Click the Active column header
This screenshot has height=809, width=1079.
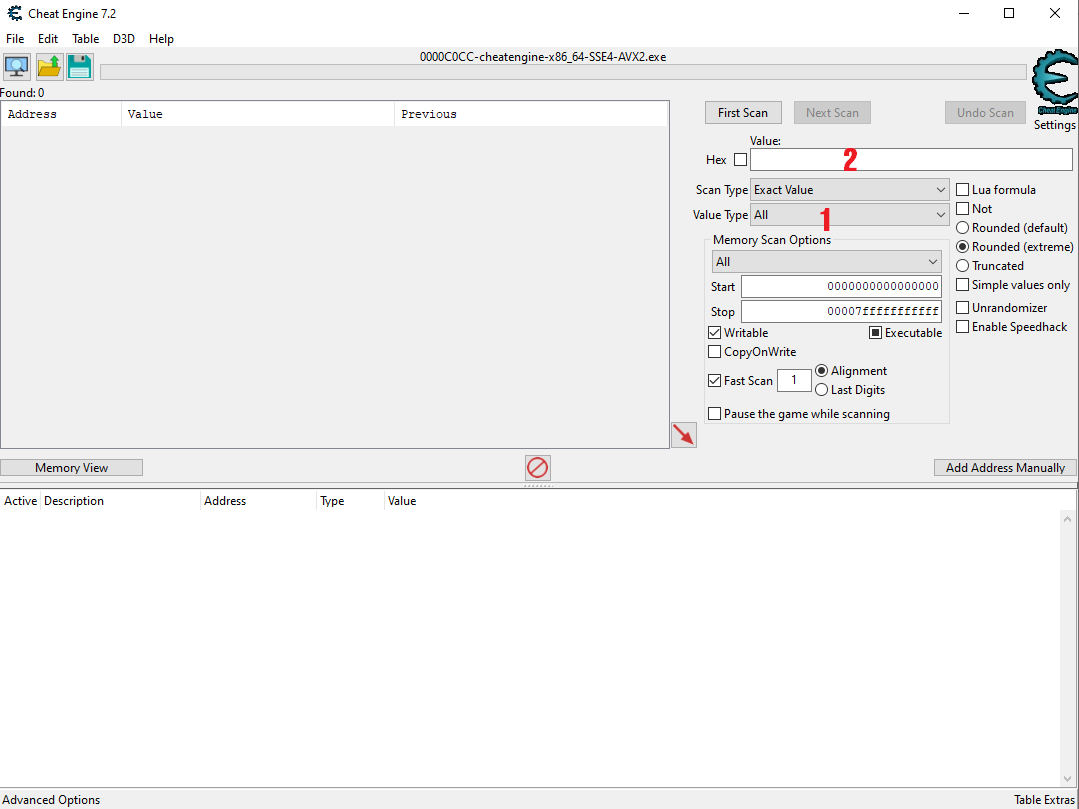click(21, 501)
